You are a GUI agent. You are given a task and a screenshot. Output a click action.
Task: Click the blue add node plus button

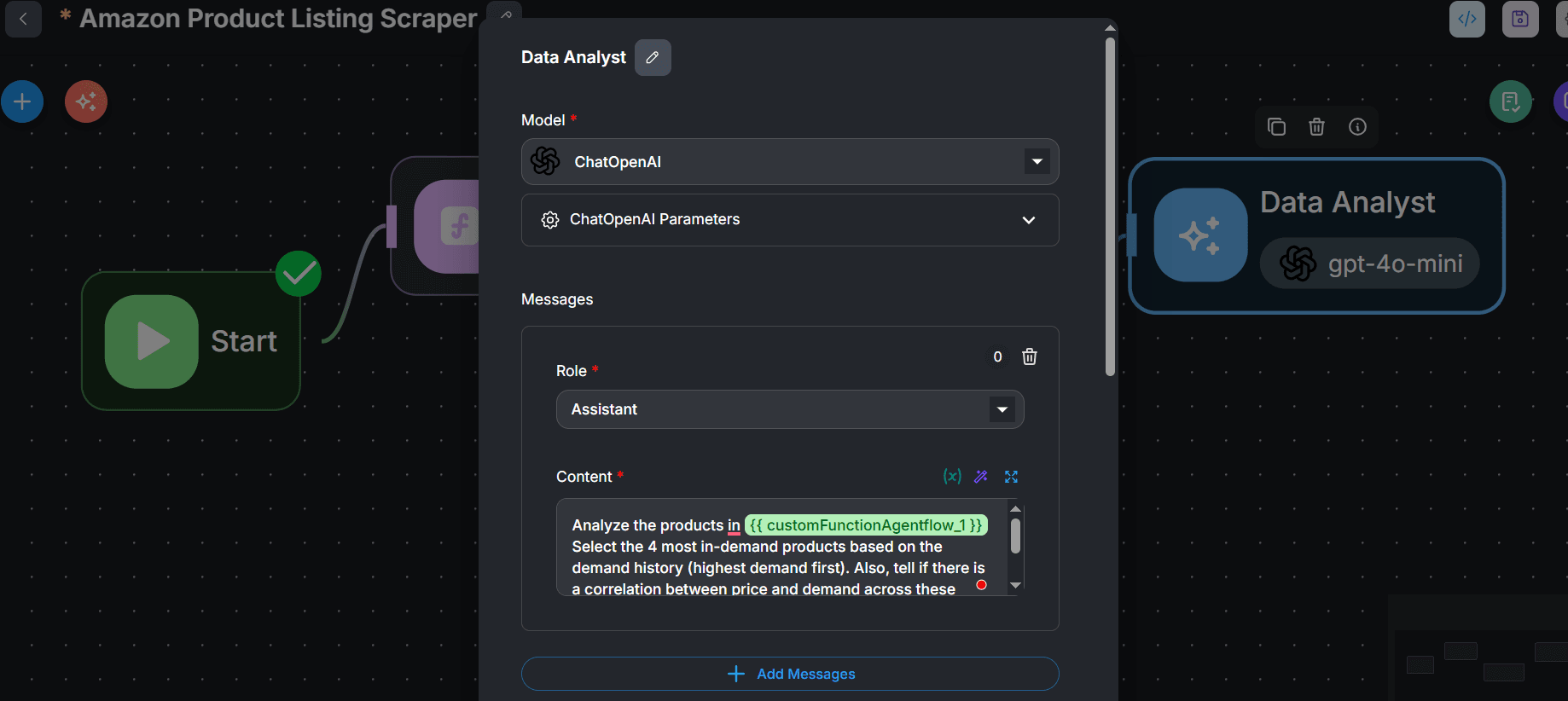[x=22, y=101]
